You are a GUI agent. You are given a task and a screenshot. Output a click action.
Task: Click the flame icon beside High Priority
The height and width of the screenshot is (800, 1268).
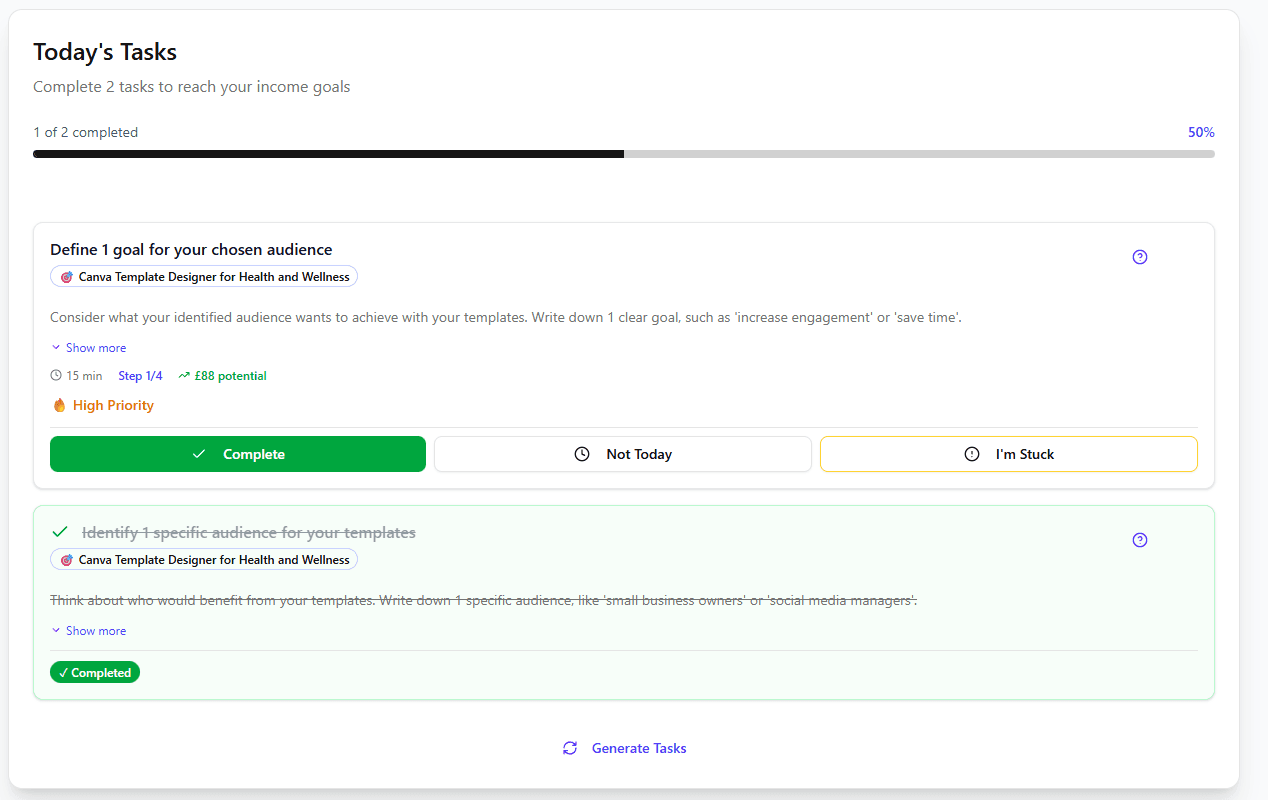coord(58,405)
